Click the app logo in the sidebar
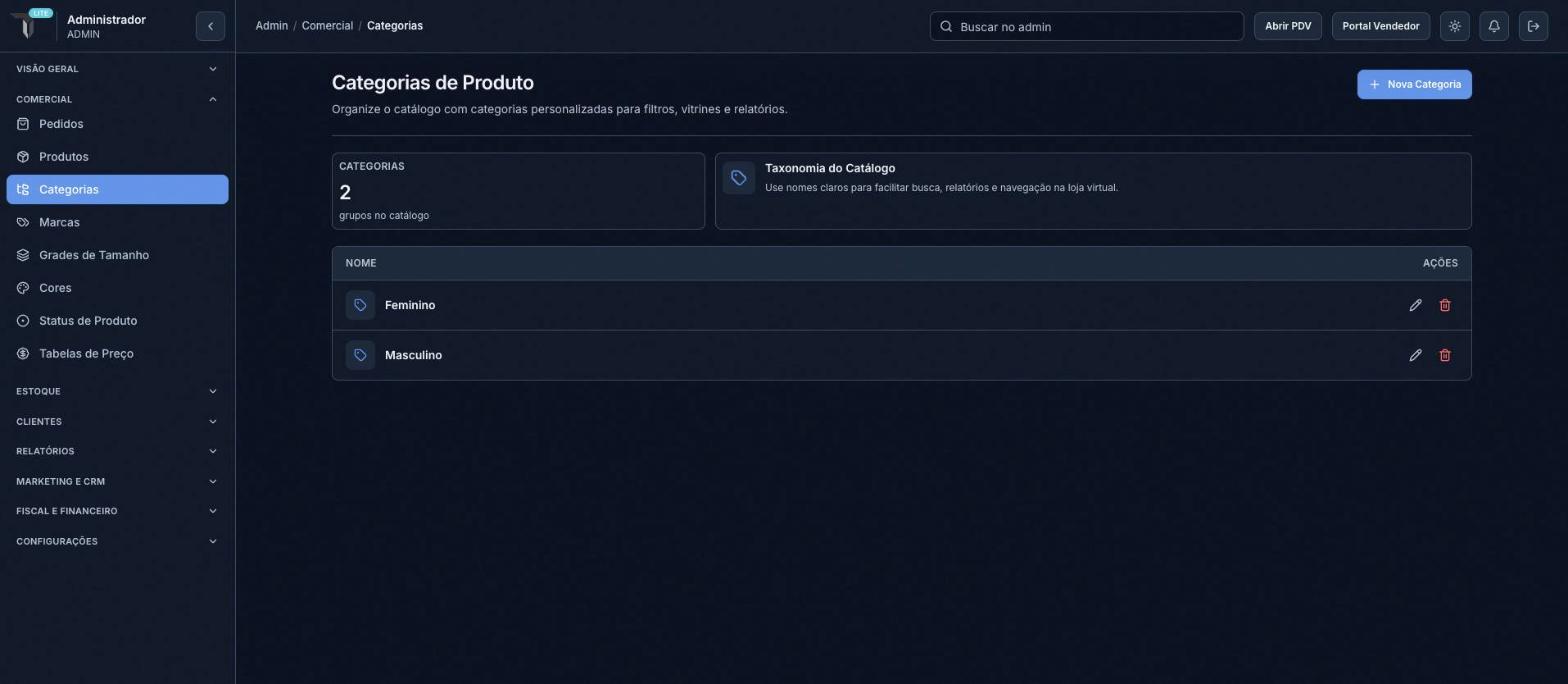 click(28, 26)
